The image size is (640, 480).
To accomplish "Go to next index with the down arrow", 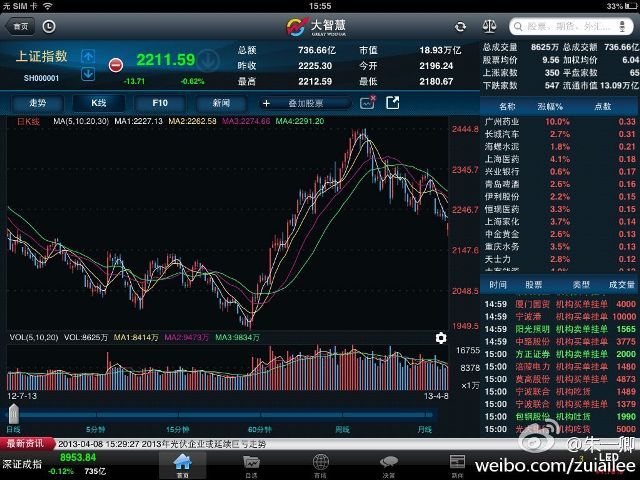I will [88, 74].
